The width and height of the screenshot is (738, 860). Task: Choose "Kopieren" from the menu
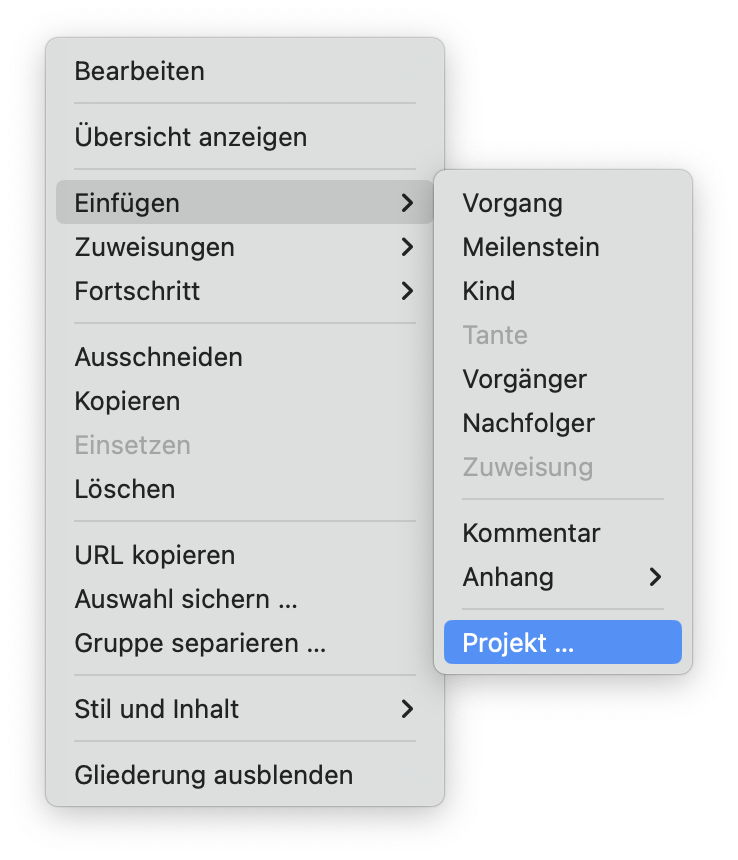[127, 401]
